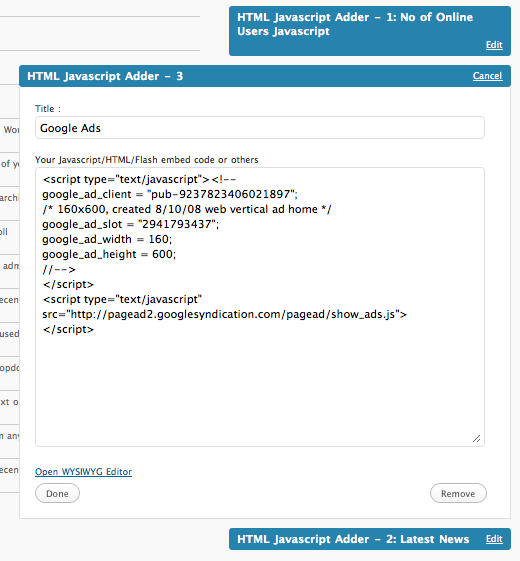520x561 pixels.
Task: Click Edit on Latest News widget
Action: 494,539
